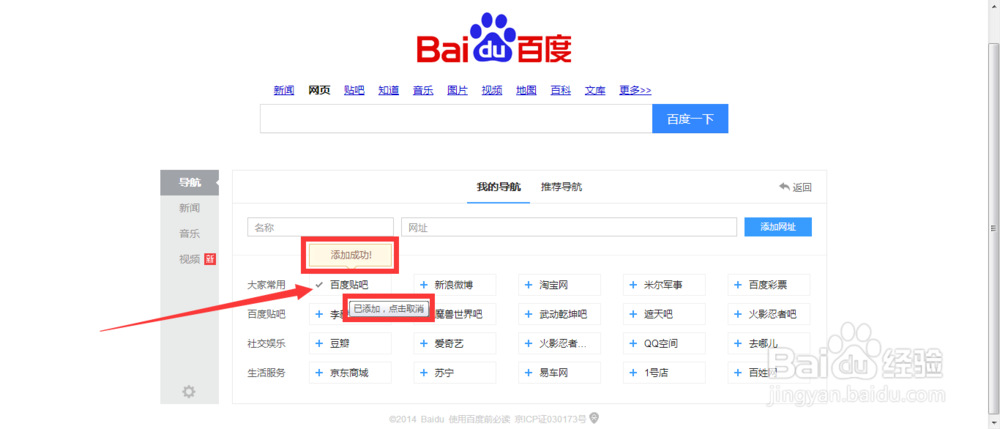This screenshot has width=1000, height=429.
Task: Click the 火影忍者... entry in 社交娱乐 row
Action: [x=559, y=344]
